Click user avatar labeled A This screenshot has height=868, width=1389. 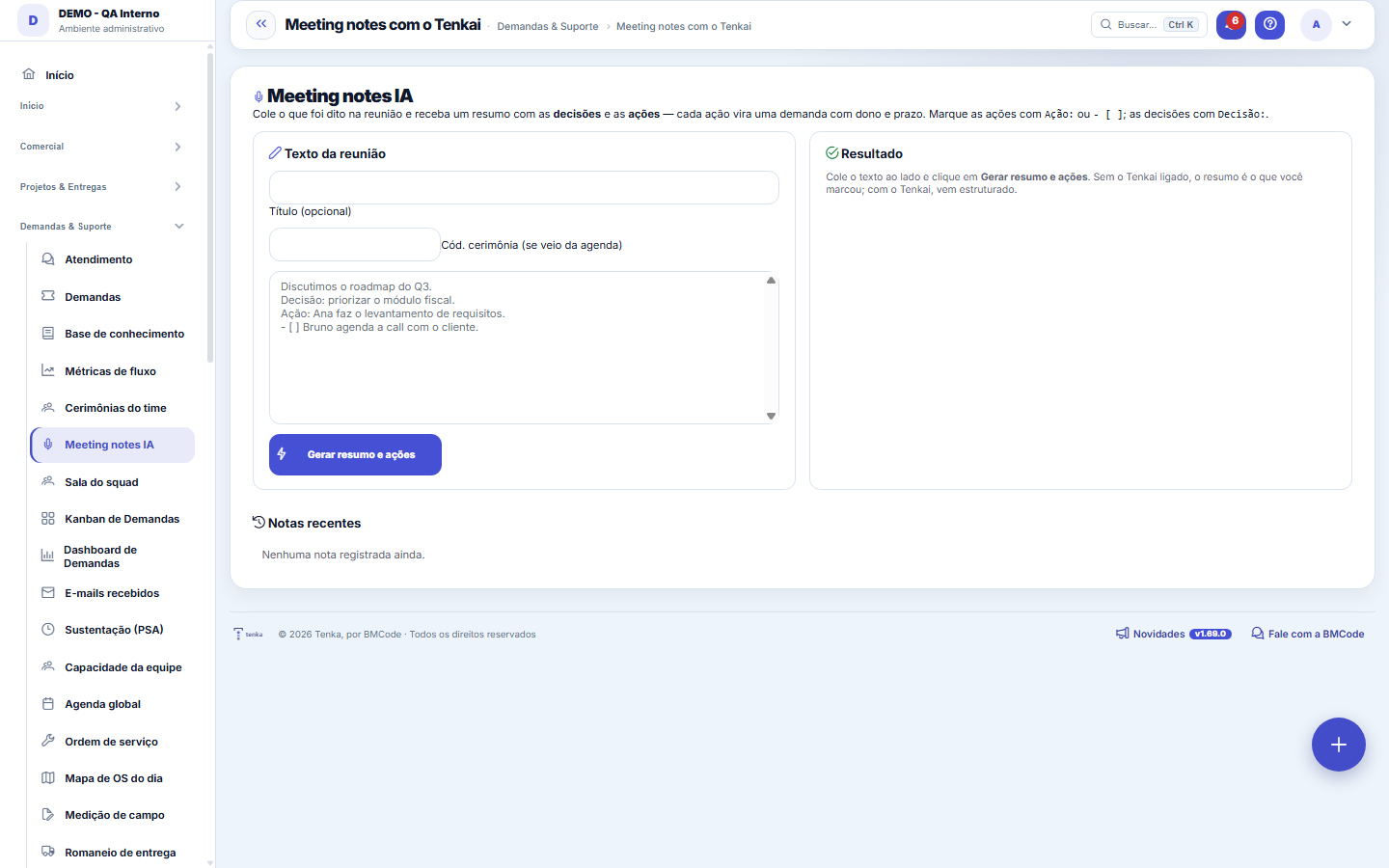(x=1316, y=25)
